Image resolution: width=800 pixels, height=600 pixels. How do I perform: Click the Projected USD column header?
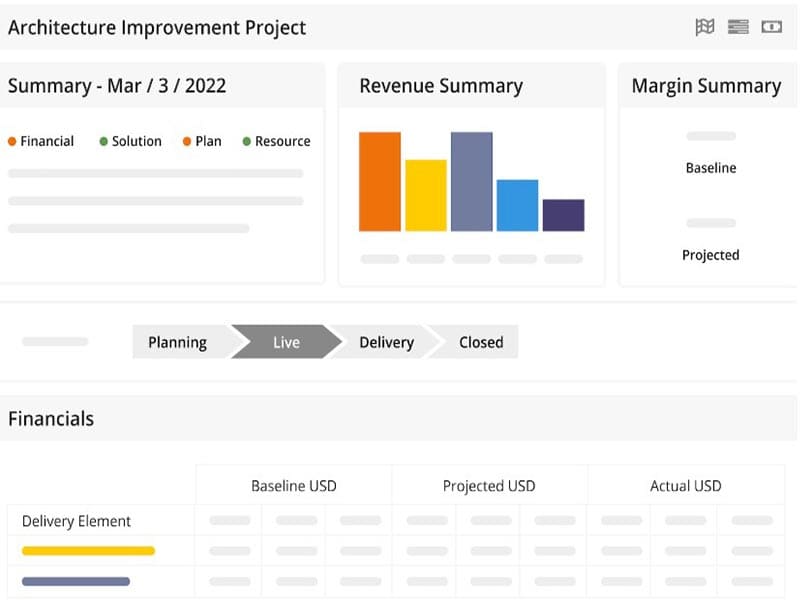[x=489, y=486]
